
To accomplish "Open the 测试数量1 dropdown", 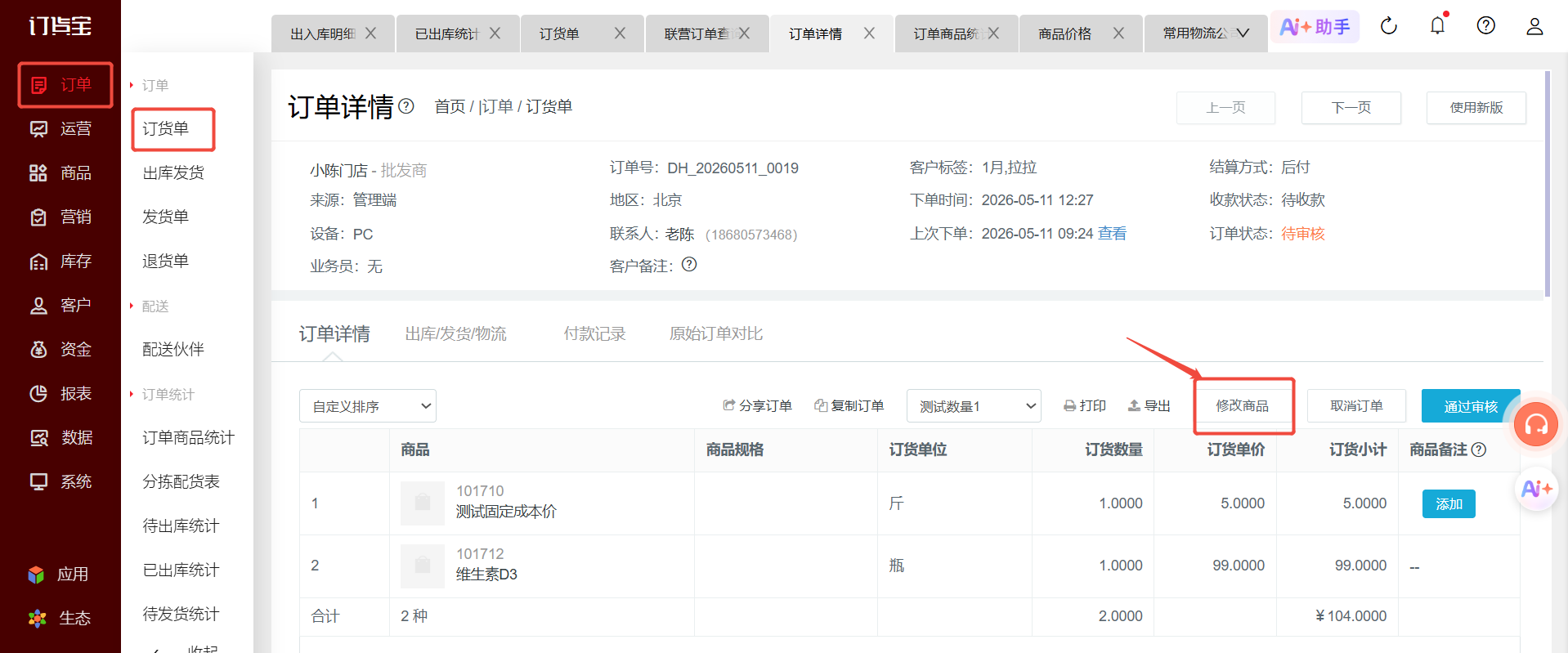I will click(x=974, y=406).
